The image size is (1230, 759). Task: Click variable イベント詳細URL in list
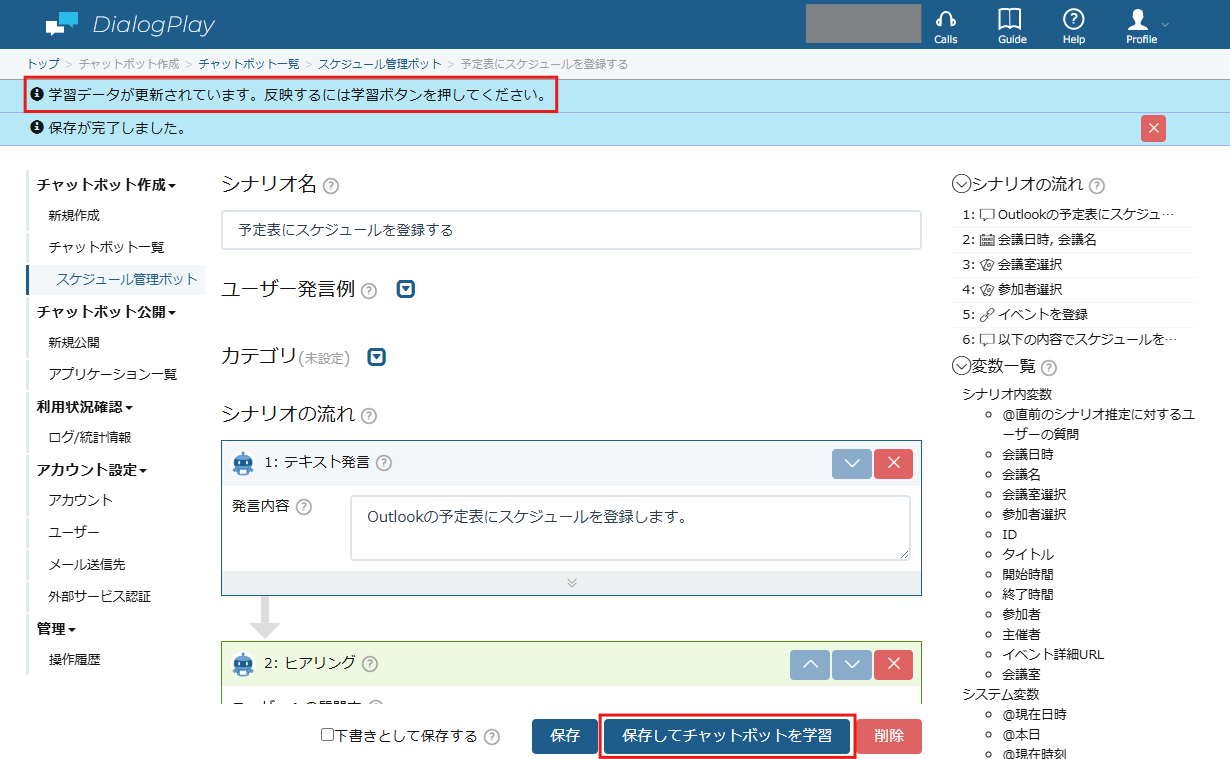coord(1053,654)
